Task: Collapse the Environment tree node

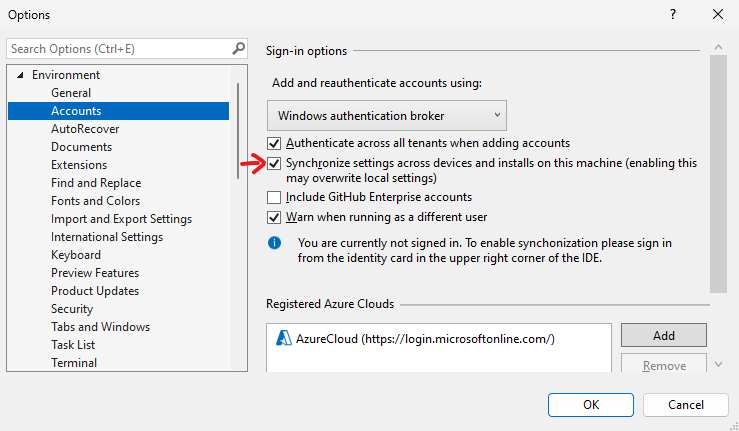Action: [x=20, y=75]
